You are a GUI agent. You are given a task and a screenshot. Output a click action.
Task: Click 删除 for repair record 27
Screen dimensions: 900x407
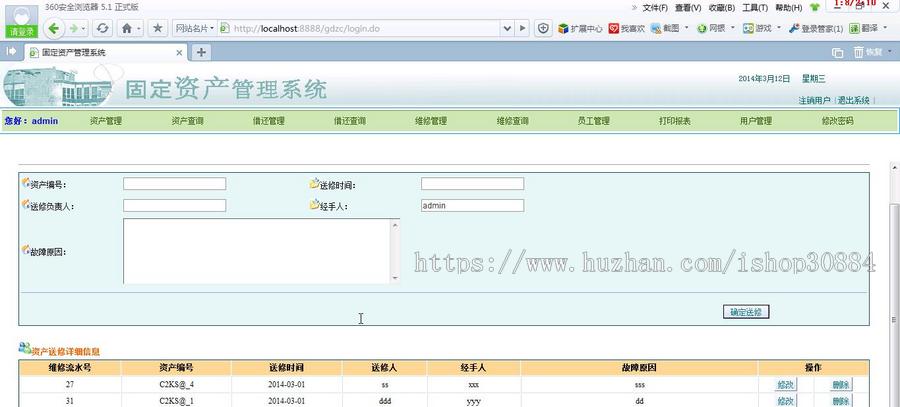840,385
